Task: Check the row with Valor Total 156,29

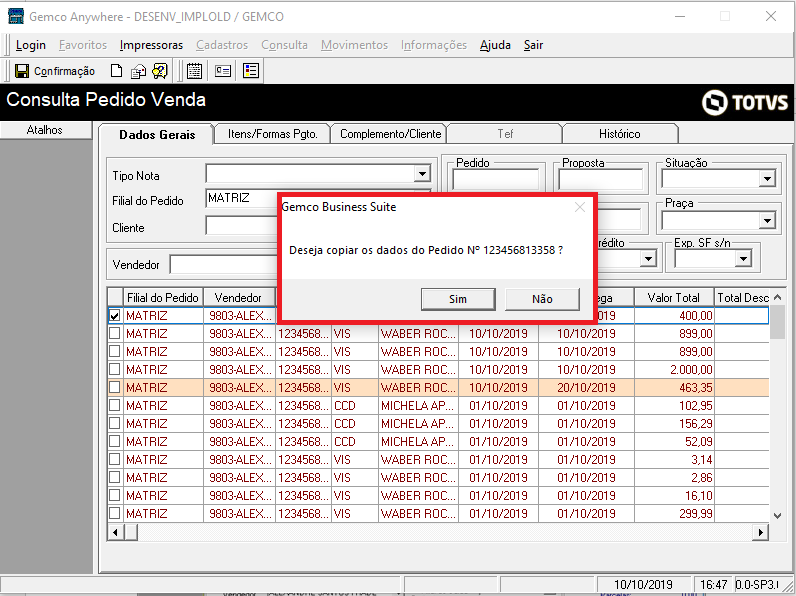Action: [115, 423]
